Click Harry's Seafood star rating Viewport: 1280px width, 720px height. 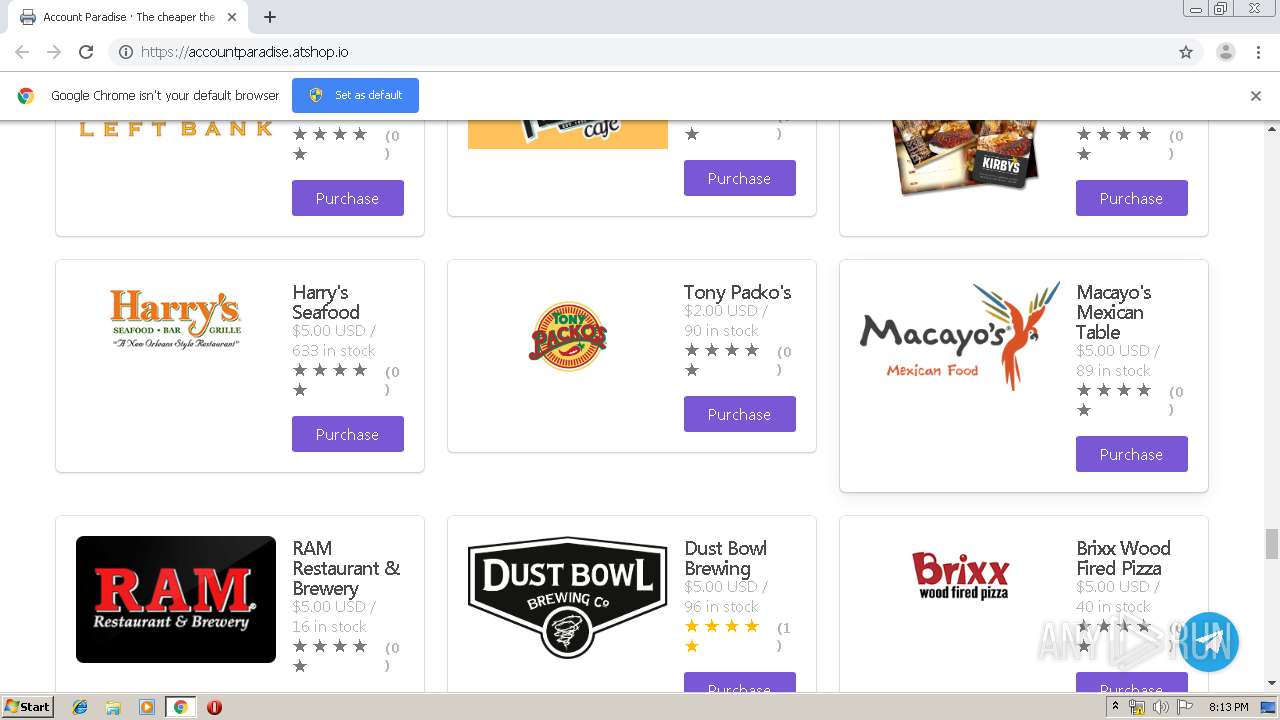[330, 380]
